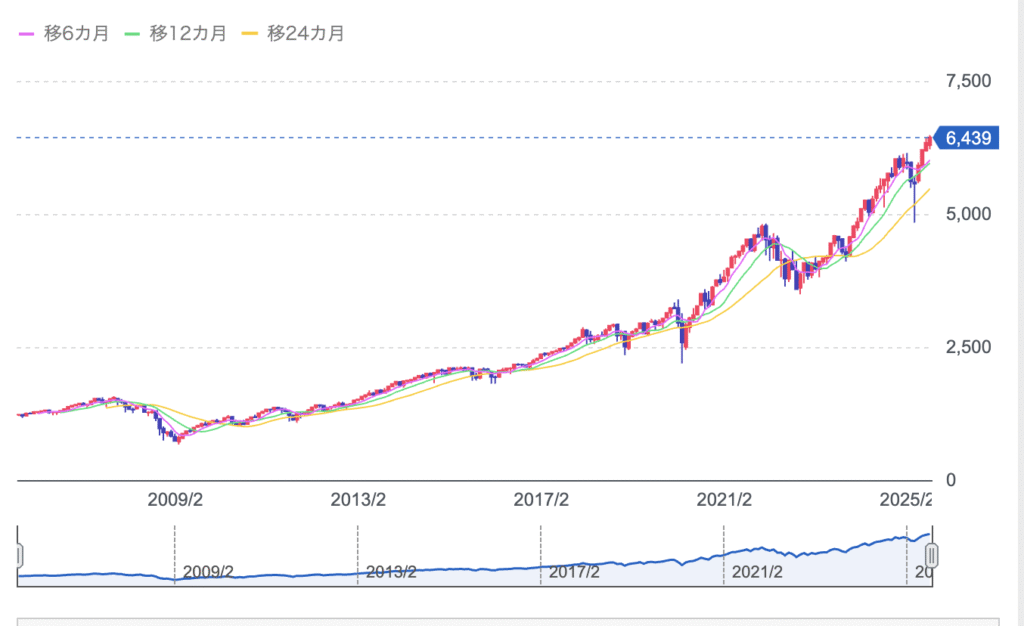Click the green line marker beside 移12カ月

point(131,34)
